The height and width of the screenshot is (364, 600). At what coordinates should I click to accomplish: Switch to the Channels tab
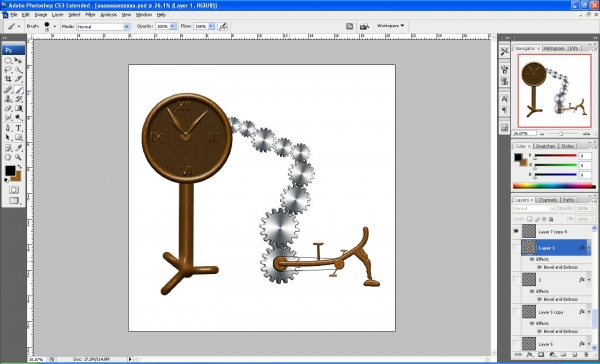[548, 200]
